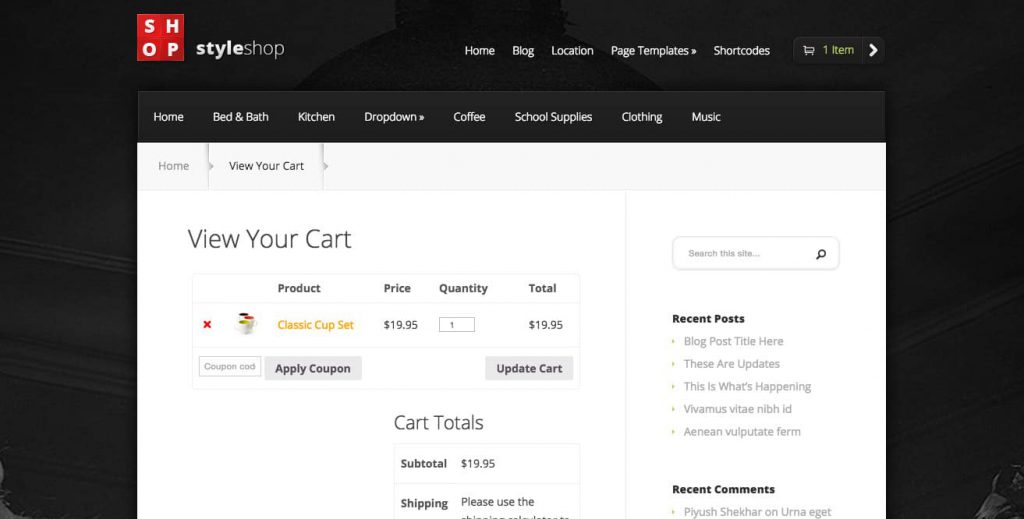Click the shopping cart icon in header
Screen dimensions: 1024x519
pyautogui.click(x=808, y=51)
